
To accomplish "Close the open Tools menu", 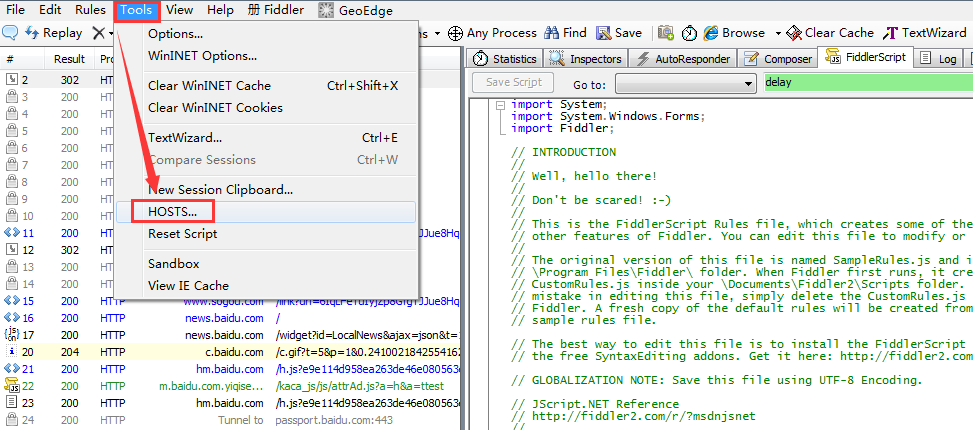I will point(137,10).
